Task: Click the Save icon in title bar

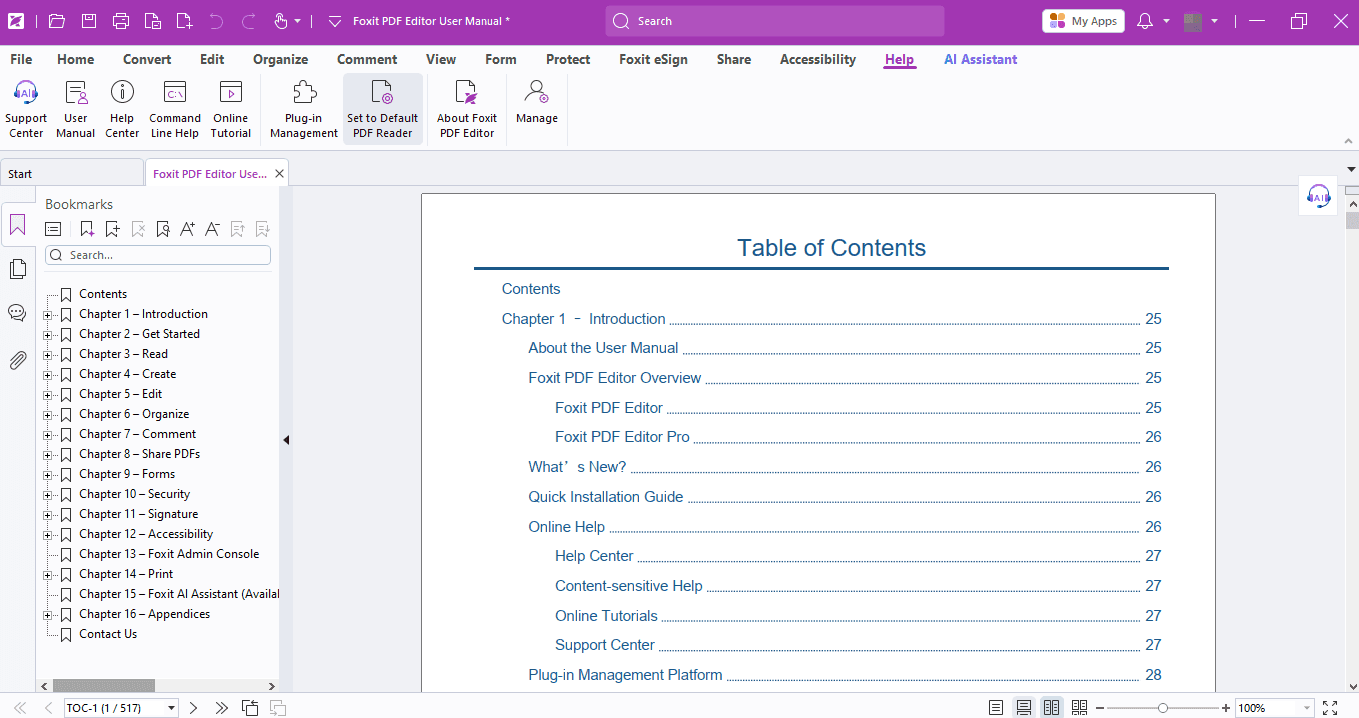Action: [x=89, y=21]
